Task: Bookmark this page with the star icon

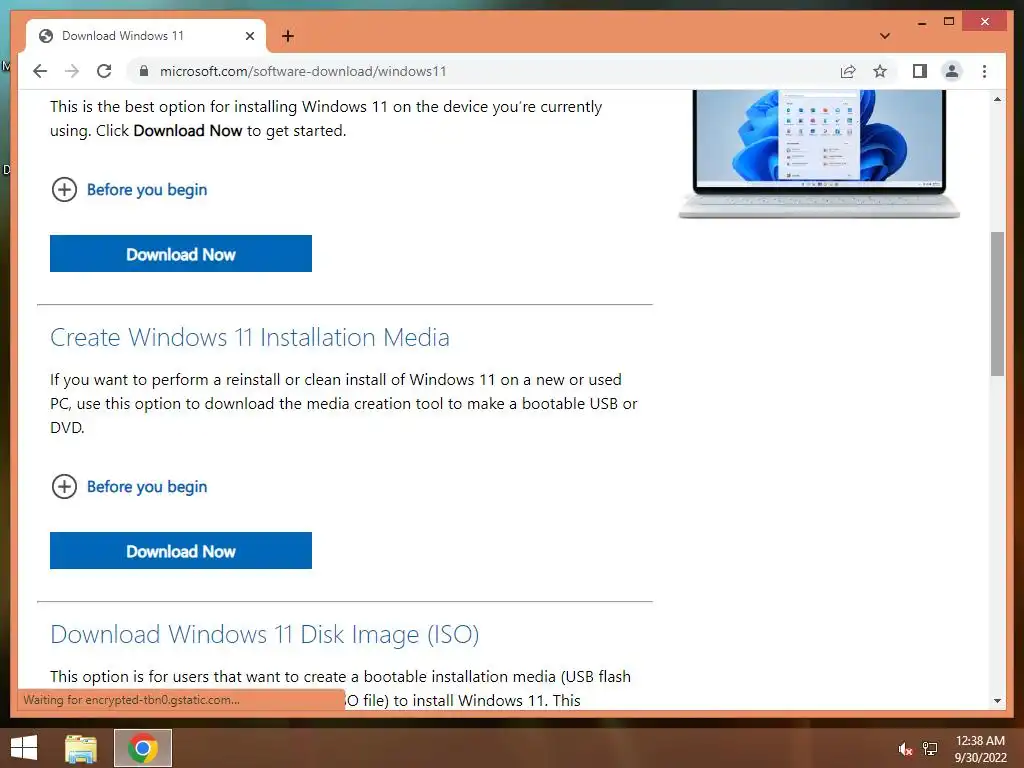Action: 880,71
